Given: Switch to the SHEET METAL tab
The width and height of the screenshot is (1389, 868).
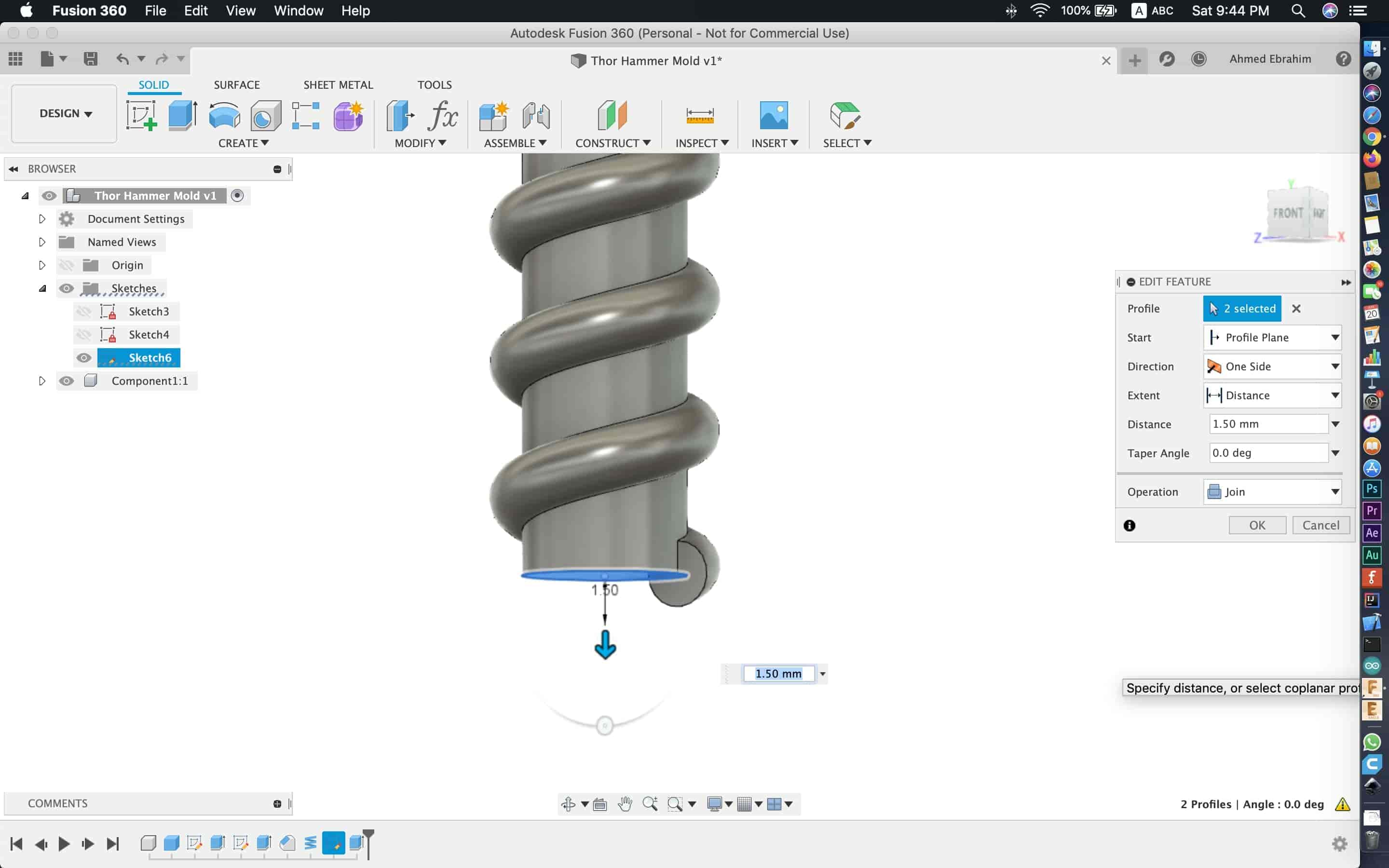Looking at the screenshot, I should [x=338, y=85].
